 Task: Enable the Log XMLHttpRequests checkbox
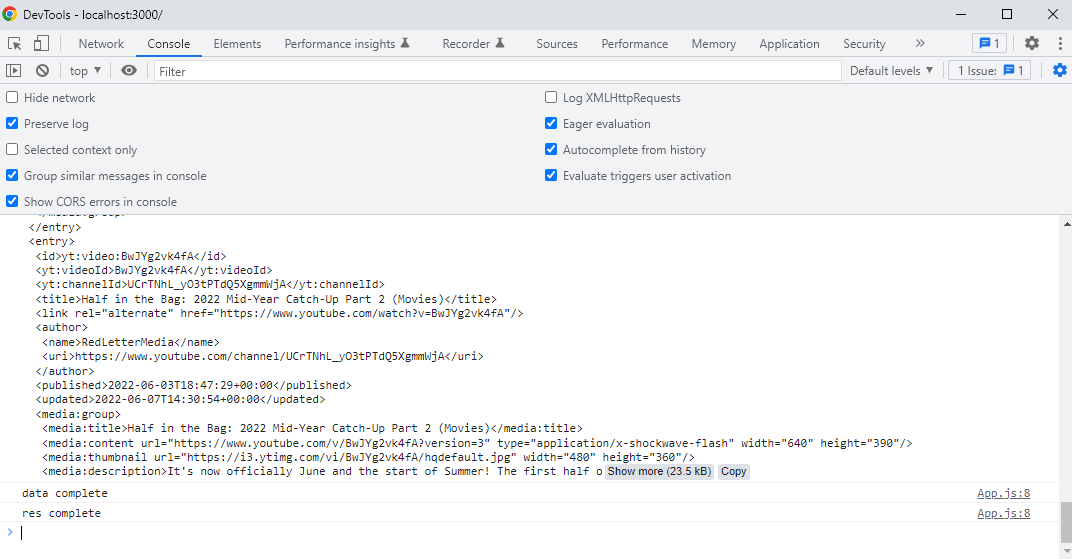tap(551, 98)
